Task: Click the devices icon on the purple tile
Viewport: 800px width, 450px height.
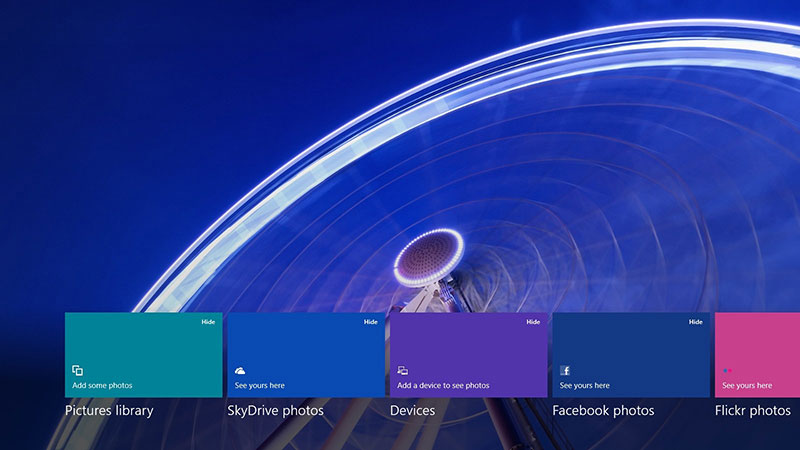Action: coord(403,370)
